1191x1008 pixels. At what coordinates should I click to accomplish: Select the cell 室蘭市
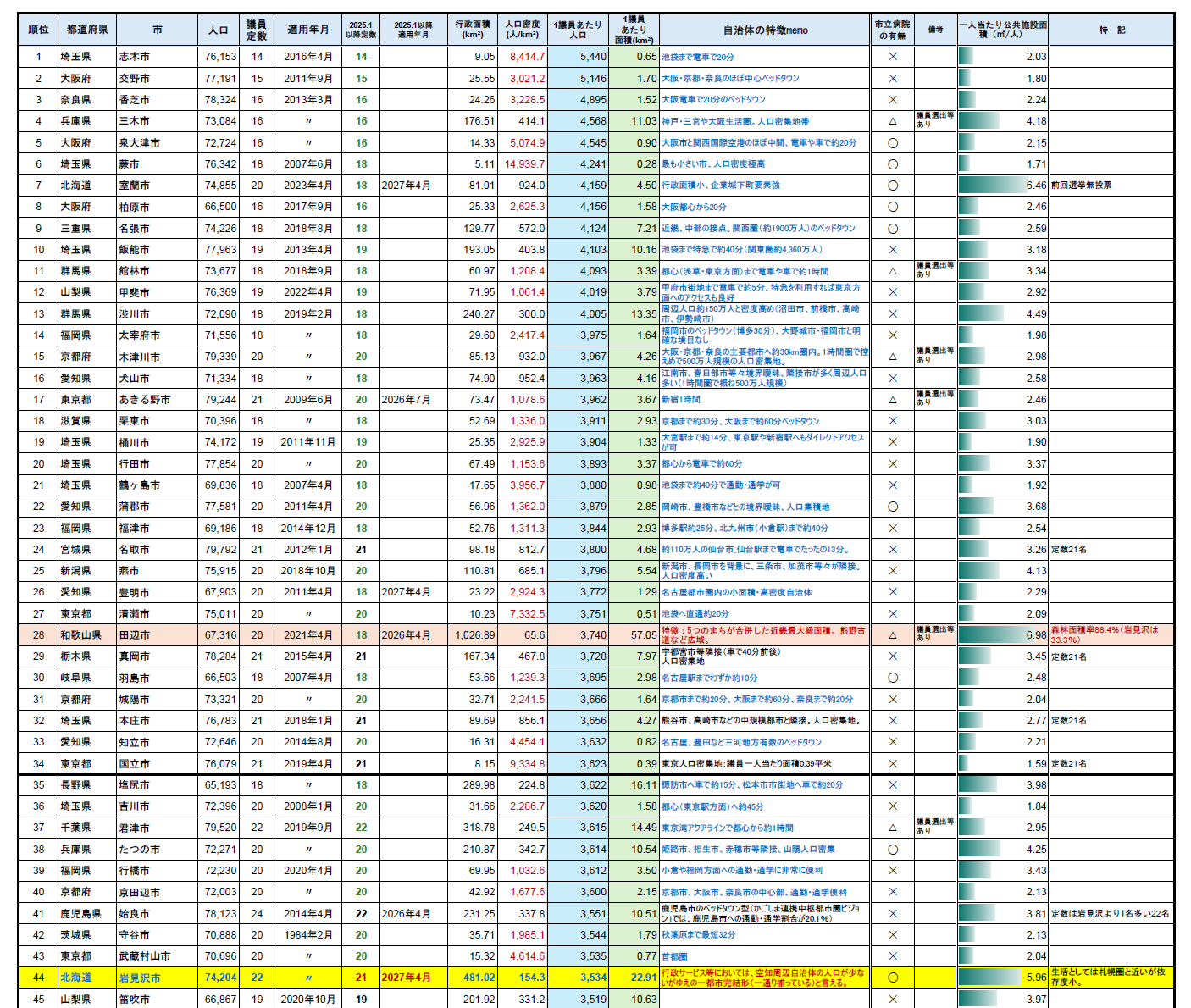pyautogui.click(x=157, y=186)
